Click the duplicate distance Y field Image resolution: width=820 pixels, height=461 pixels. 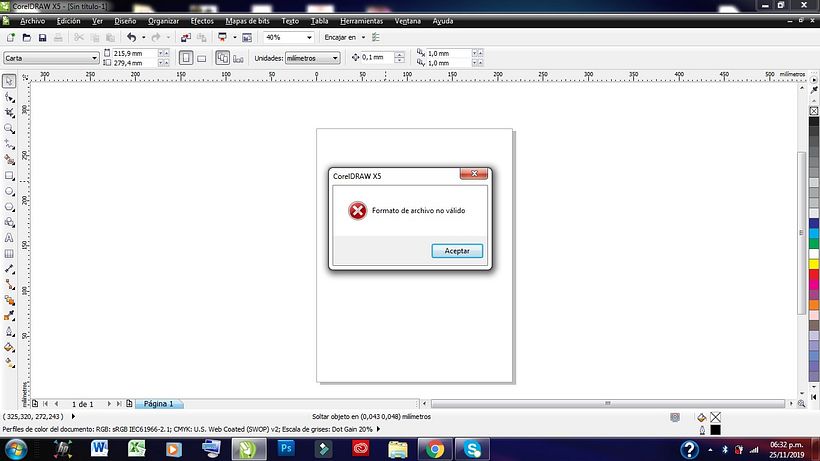(x=449, y=63)
